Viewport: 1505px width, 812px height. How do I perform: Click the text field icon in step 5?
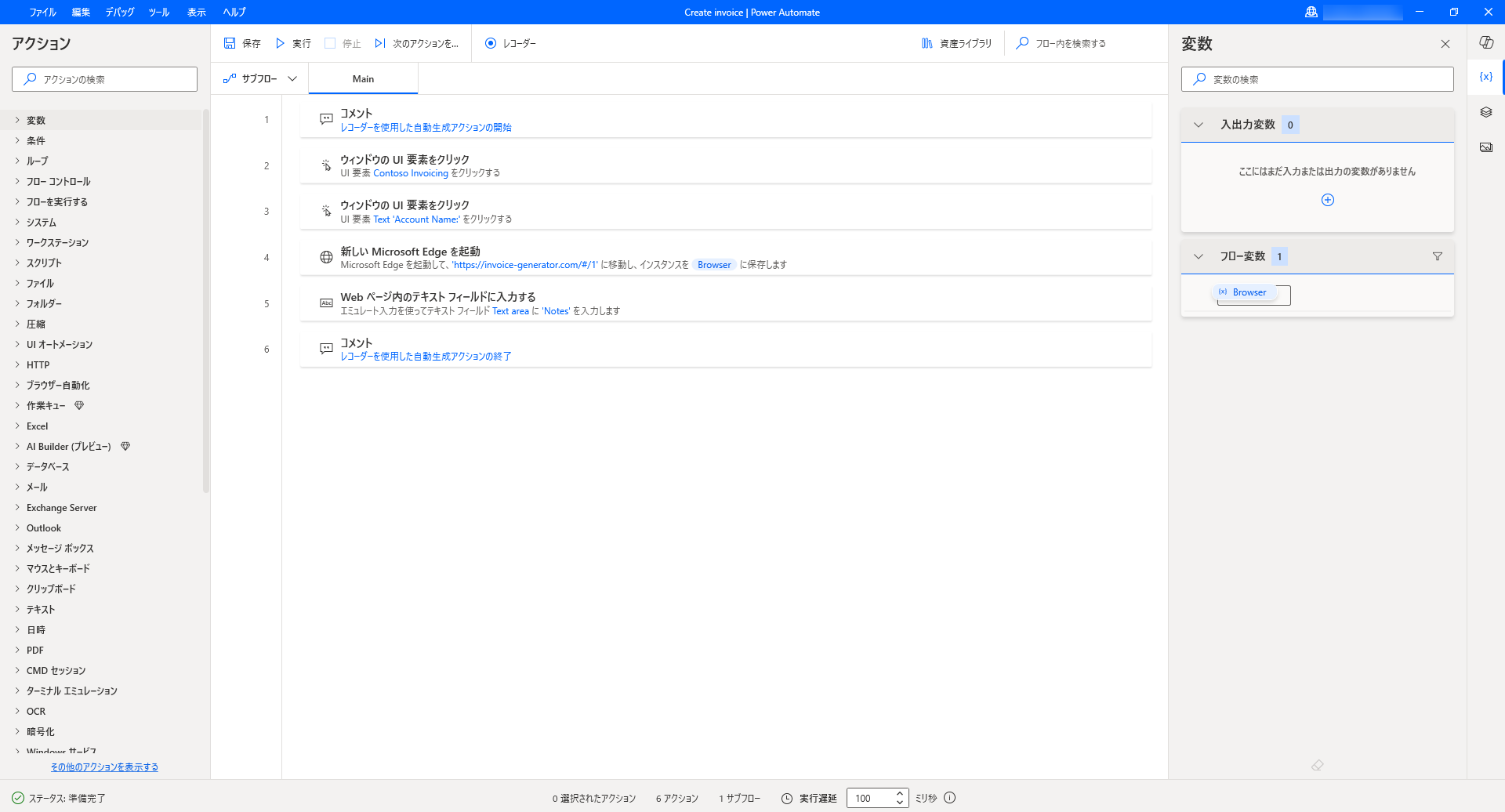point(326,303)
